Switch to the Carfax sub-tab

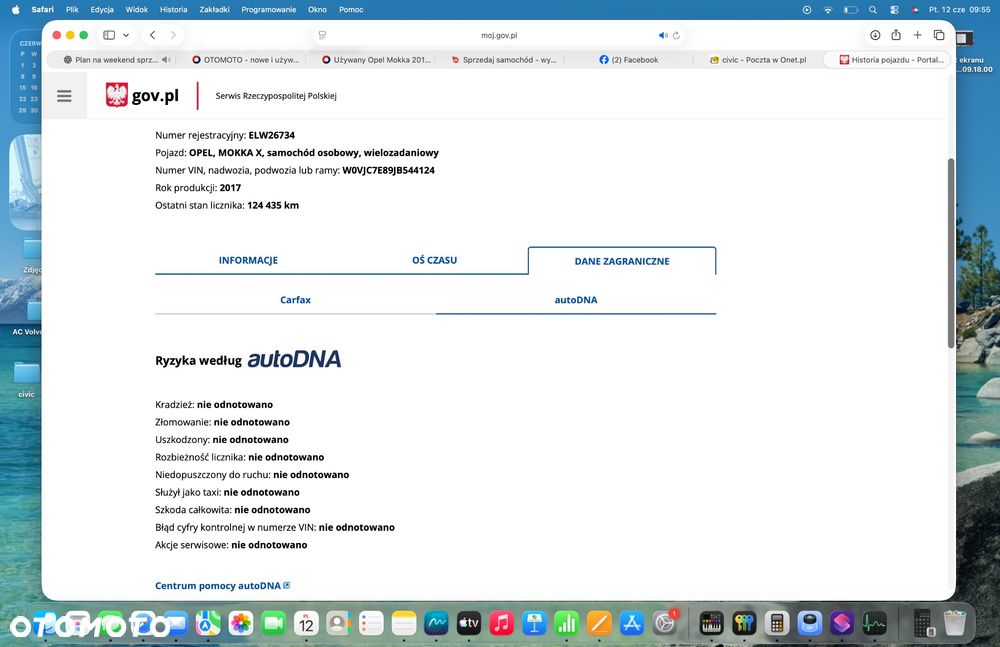tap(295, 300)
